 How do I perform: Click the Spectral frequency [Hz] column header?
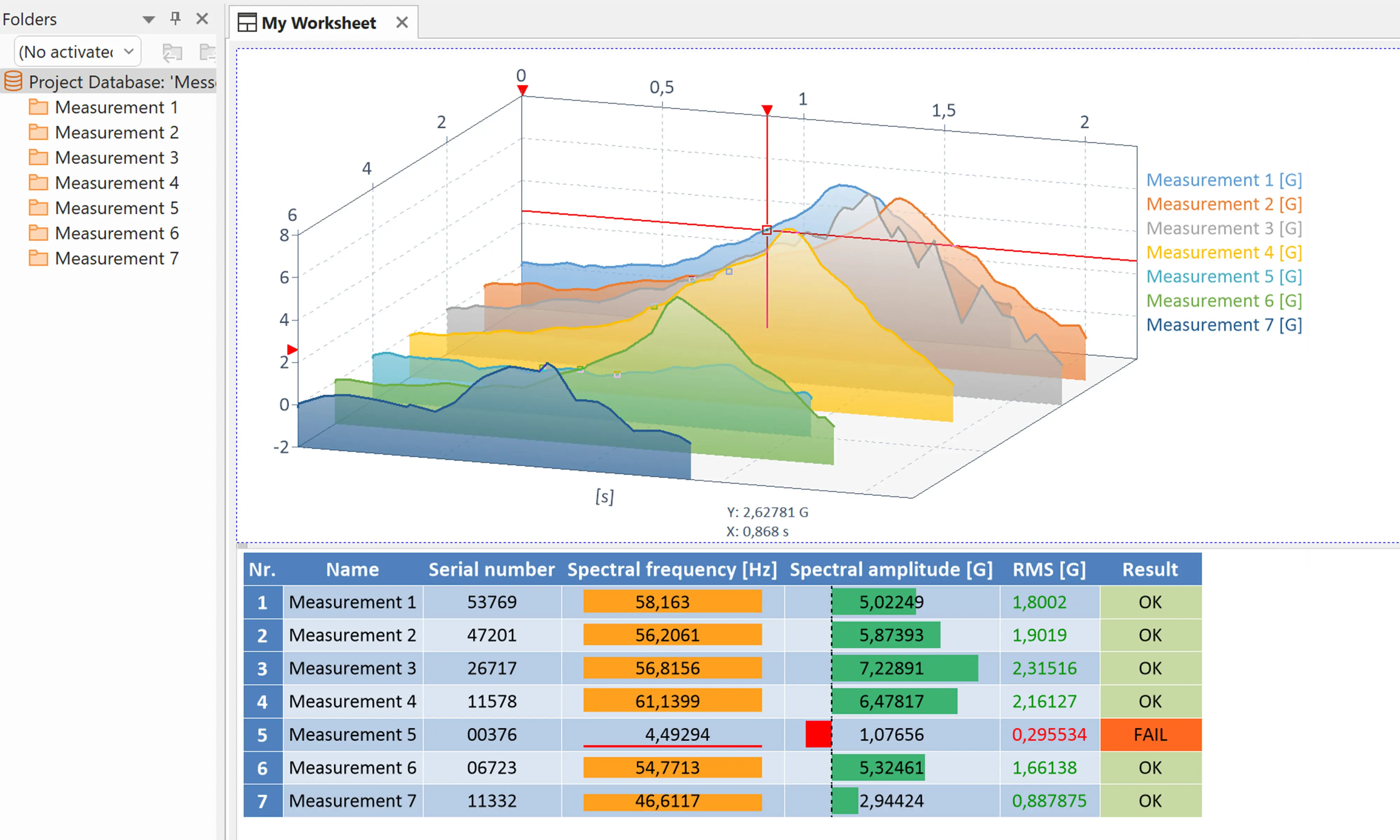(672, 569)
